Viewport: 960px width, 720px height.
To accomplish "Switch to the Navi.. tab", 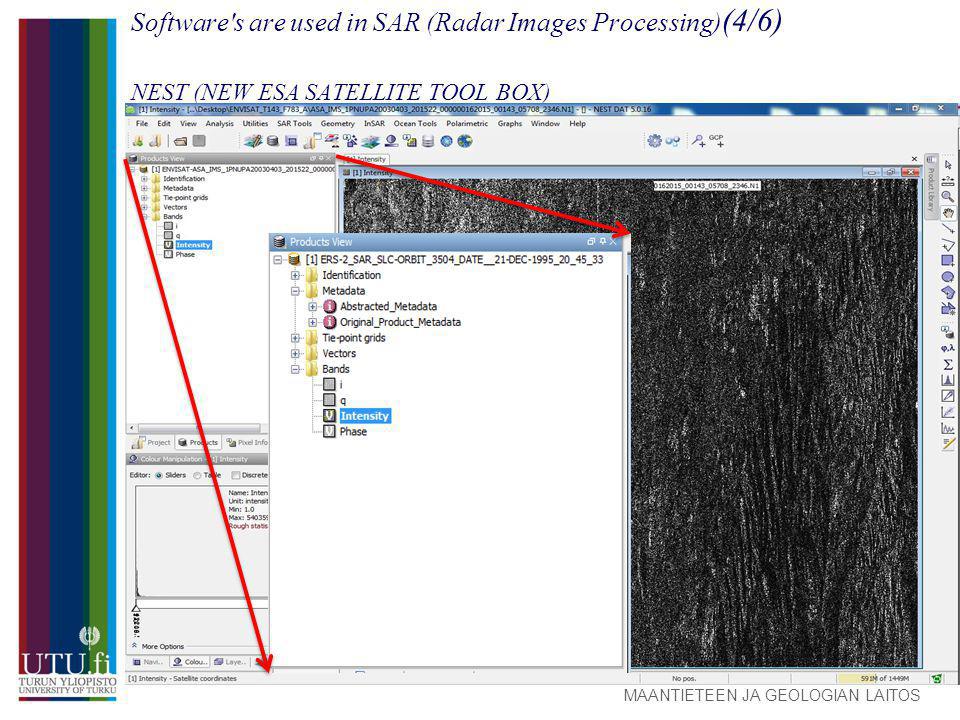I will (147, 662).
